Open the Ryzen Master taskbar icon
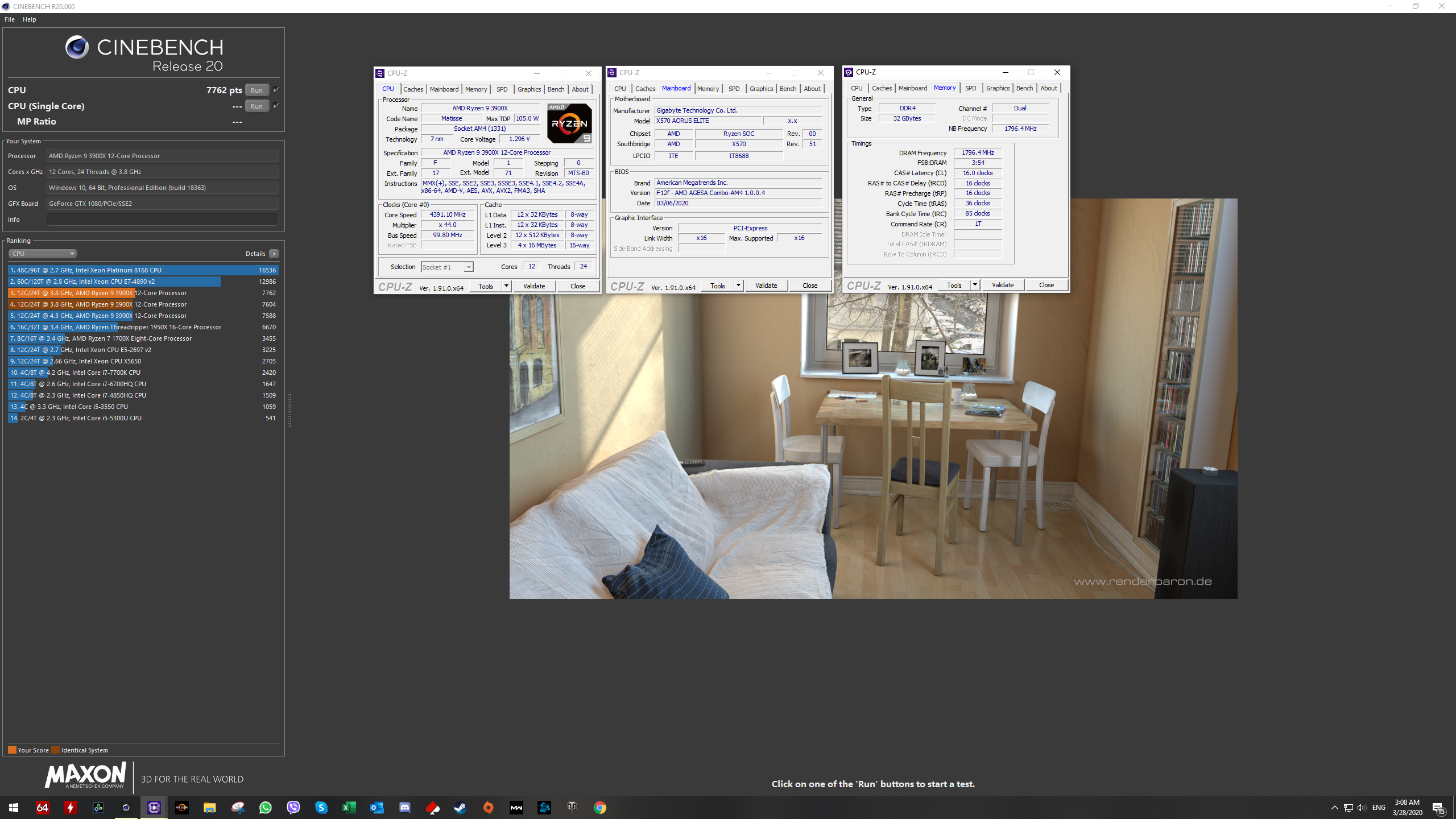Image resolution: width=1456 pixels, height=819 pixels. point(181,807)
